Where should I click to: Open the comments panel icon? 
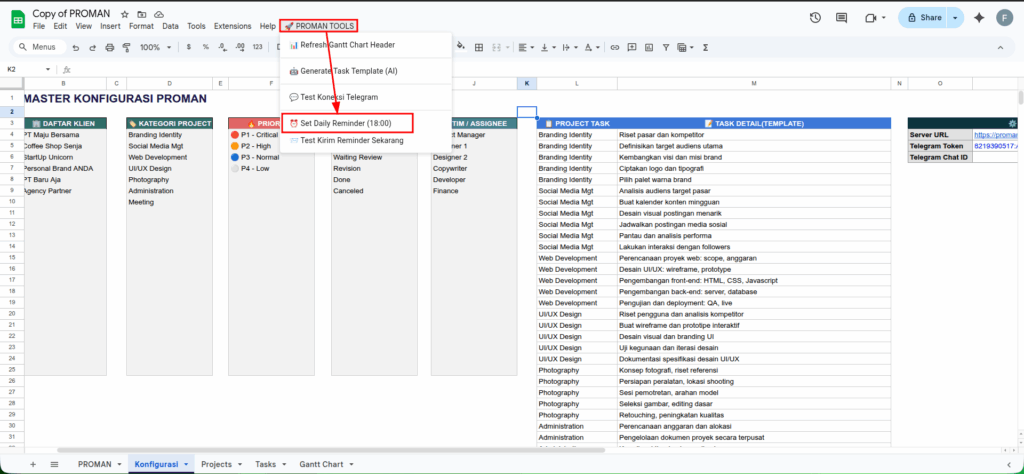coord(842,18)
